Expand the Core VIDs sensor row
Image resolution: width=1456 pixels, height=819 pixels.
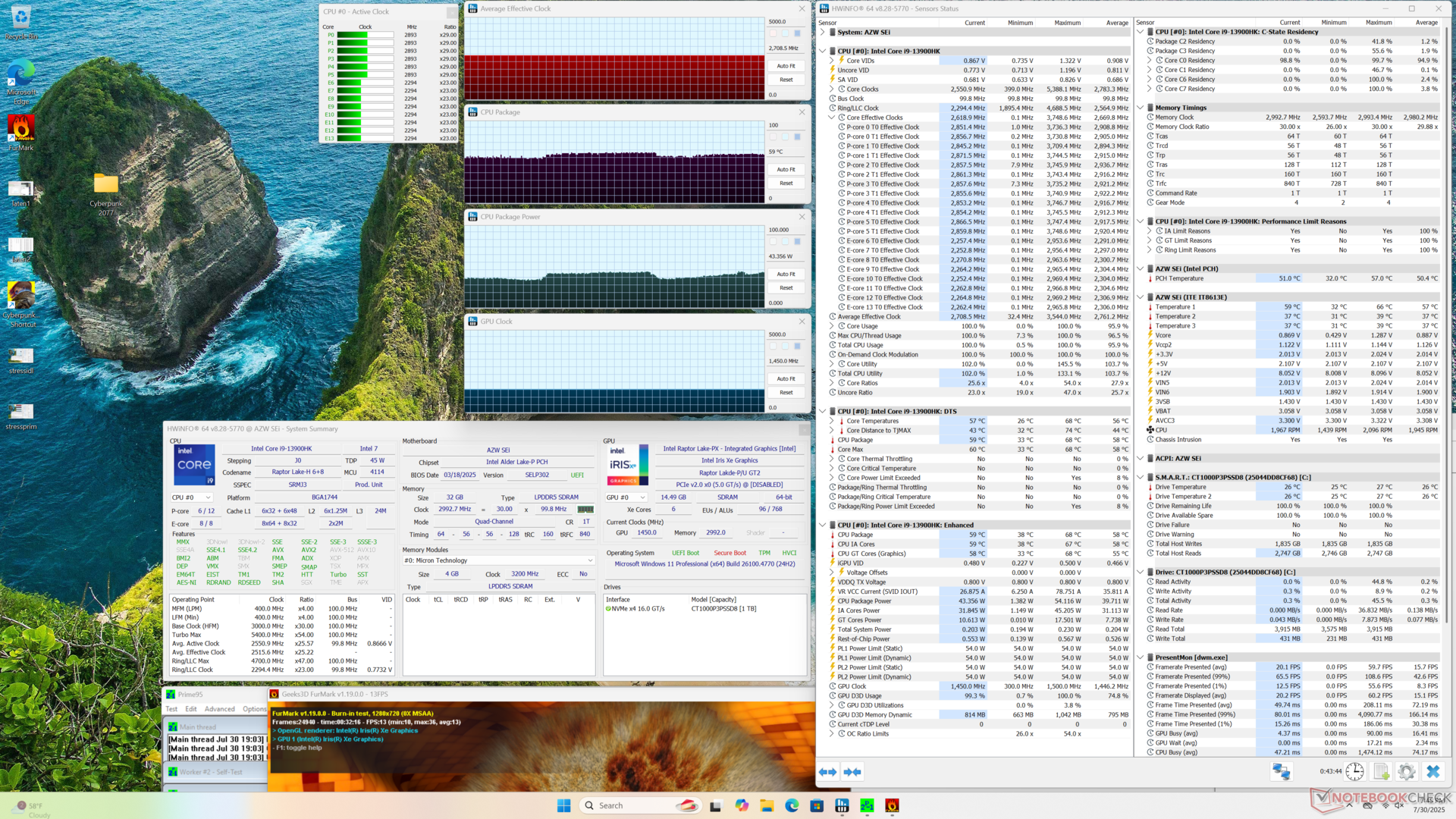[832, 61]
